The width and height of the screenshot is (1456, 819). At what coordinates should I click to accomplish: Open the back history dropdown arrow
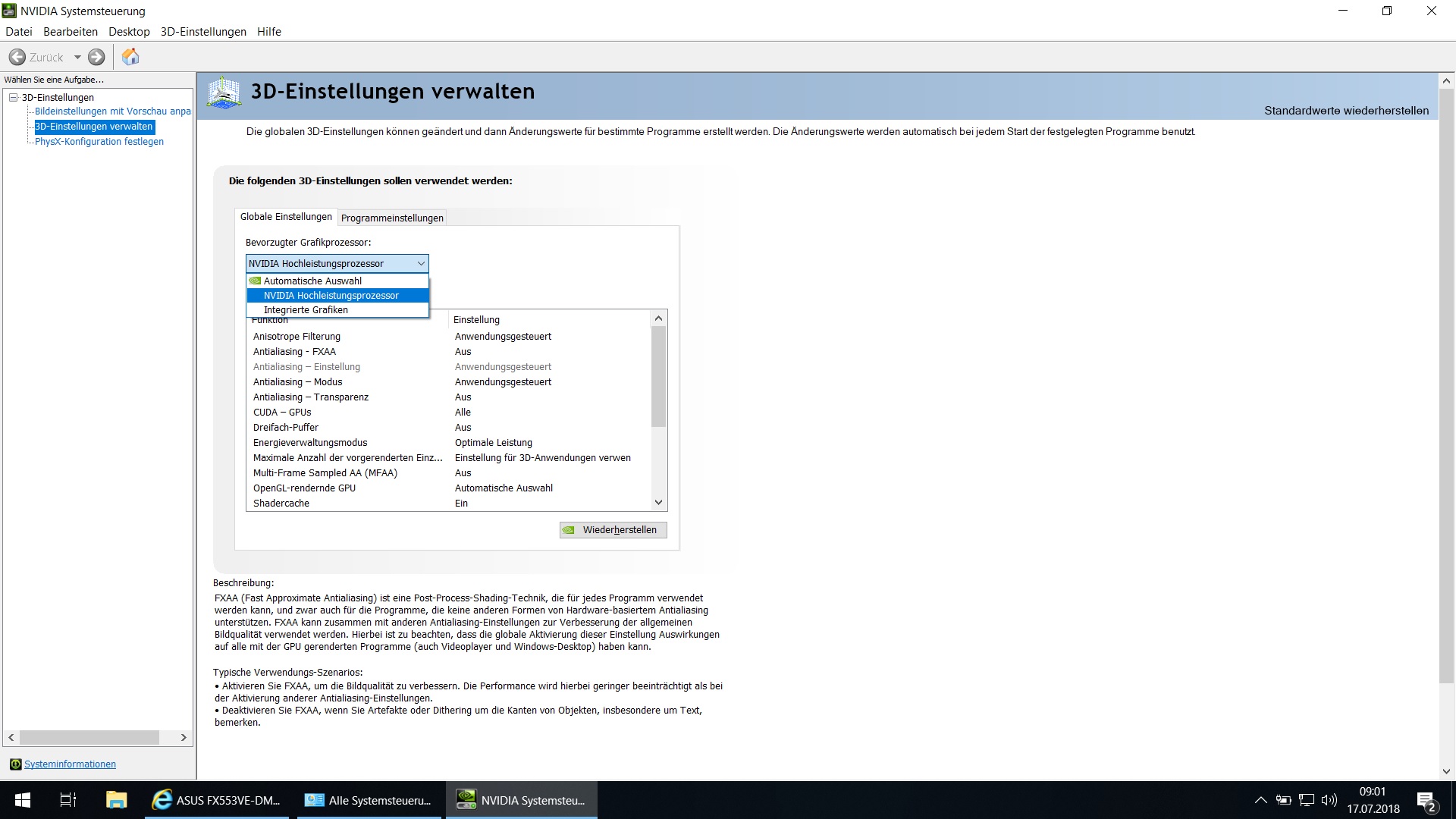point(77,57)
